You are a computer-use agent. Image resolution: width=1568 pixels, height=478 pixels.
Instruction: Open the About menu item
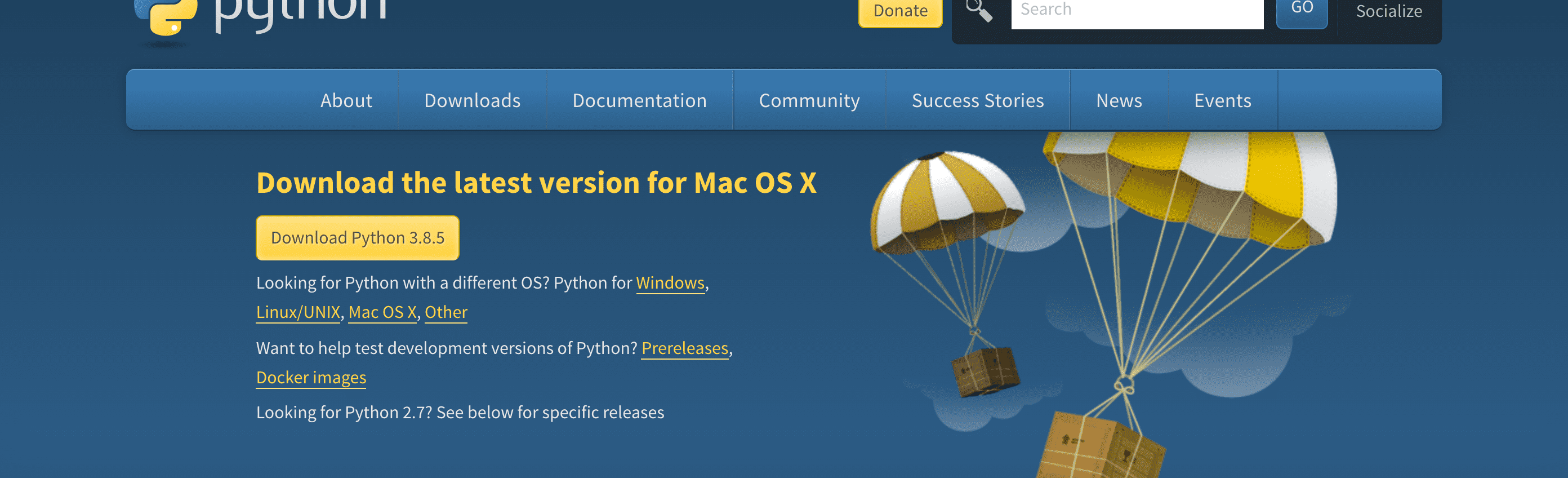coord(346,100)
